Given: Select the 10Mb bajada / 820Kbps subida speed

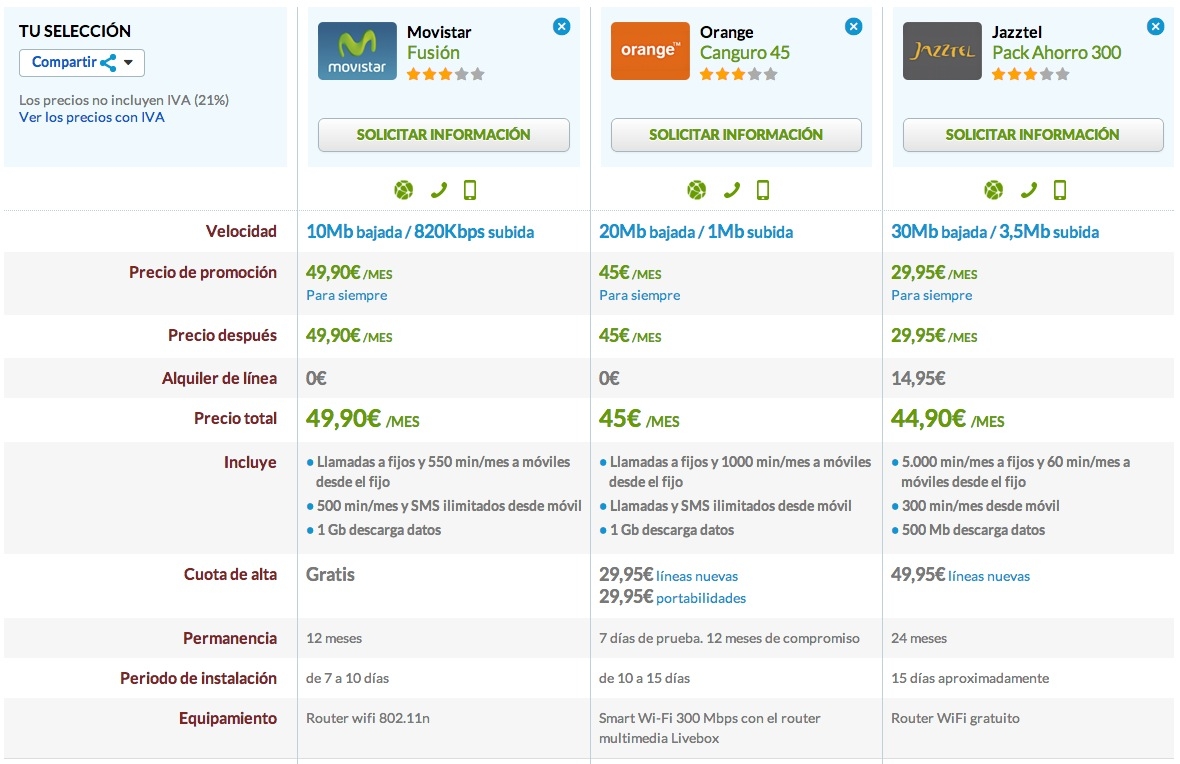Looking at the screenshot, I should tap(420, 232).
